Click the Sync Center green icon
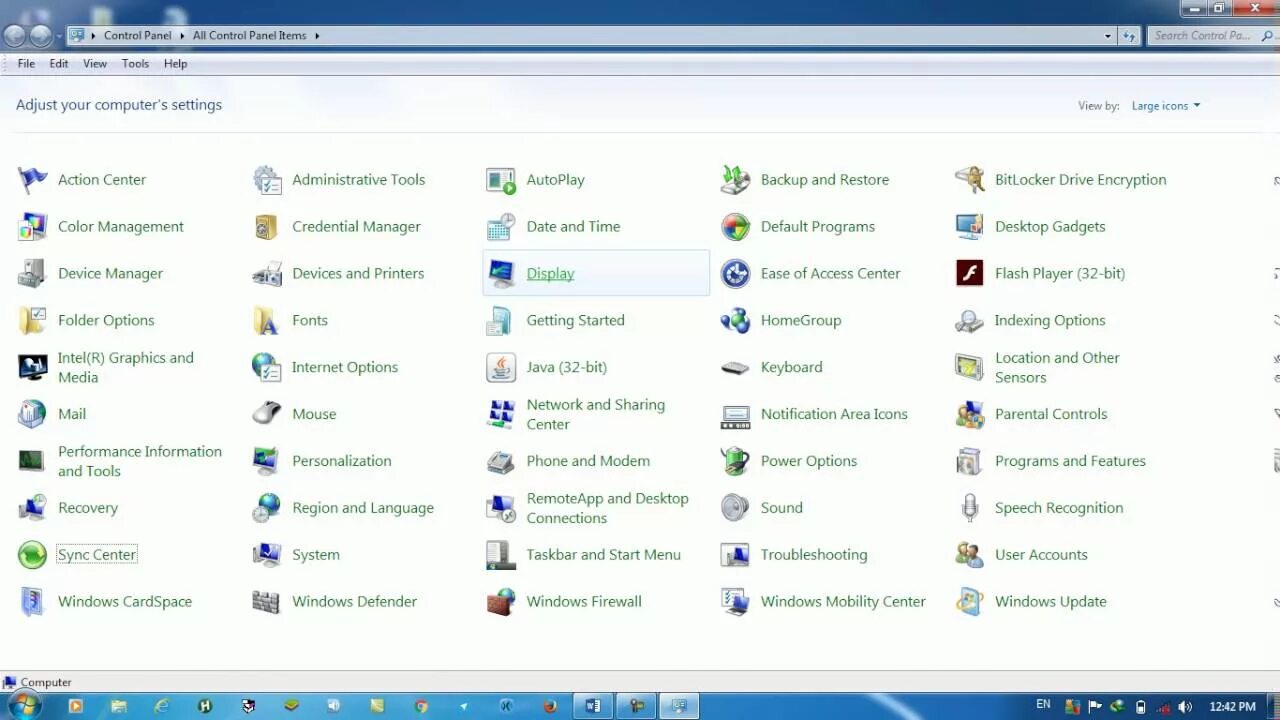The image size is (1280, 720). tap(32, 555)
